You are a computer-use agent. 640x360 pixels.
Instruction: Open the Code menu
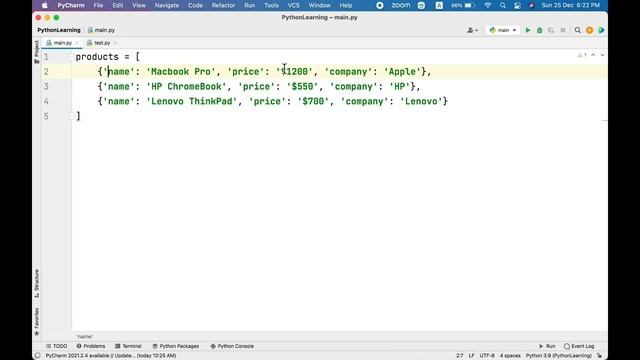tap(195, 5)
